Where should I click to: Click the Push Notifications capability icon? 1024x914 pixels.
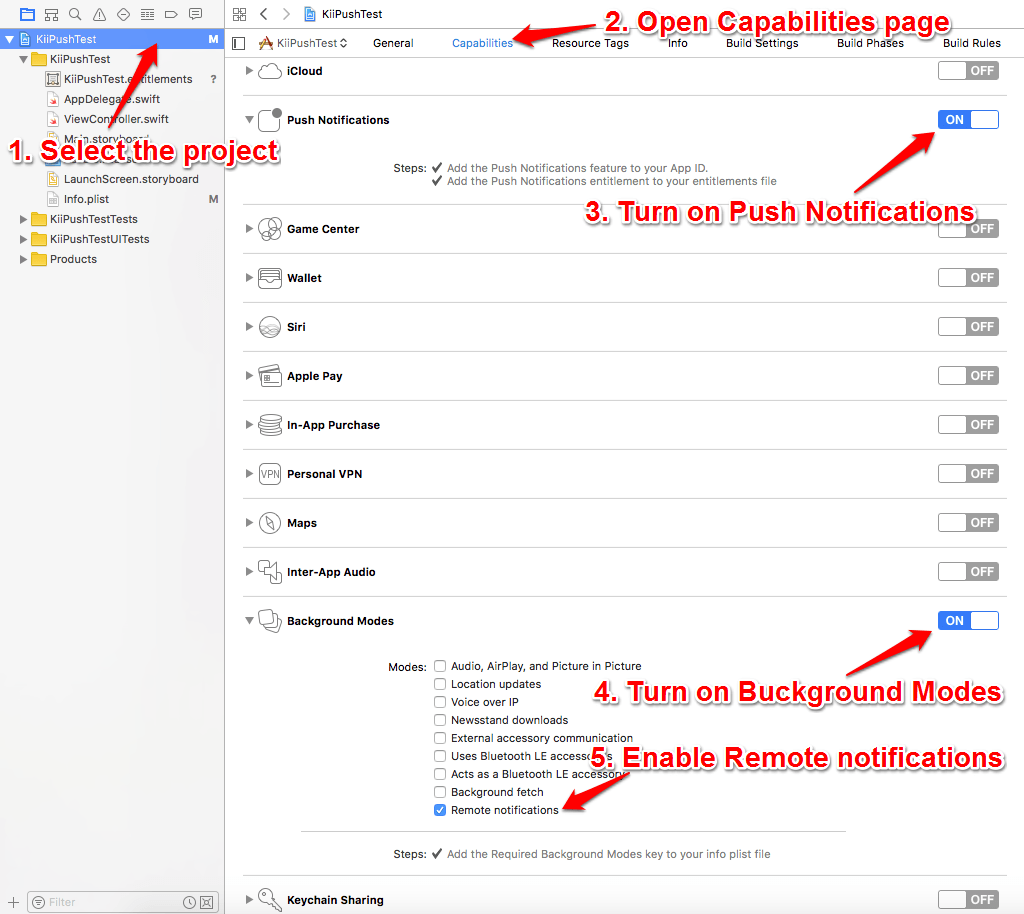click(270, 119)
